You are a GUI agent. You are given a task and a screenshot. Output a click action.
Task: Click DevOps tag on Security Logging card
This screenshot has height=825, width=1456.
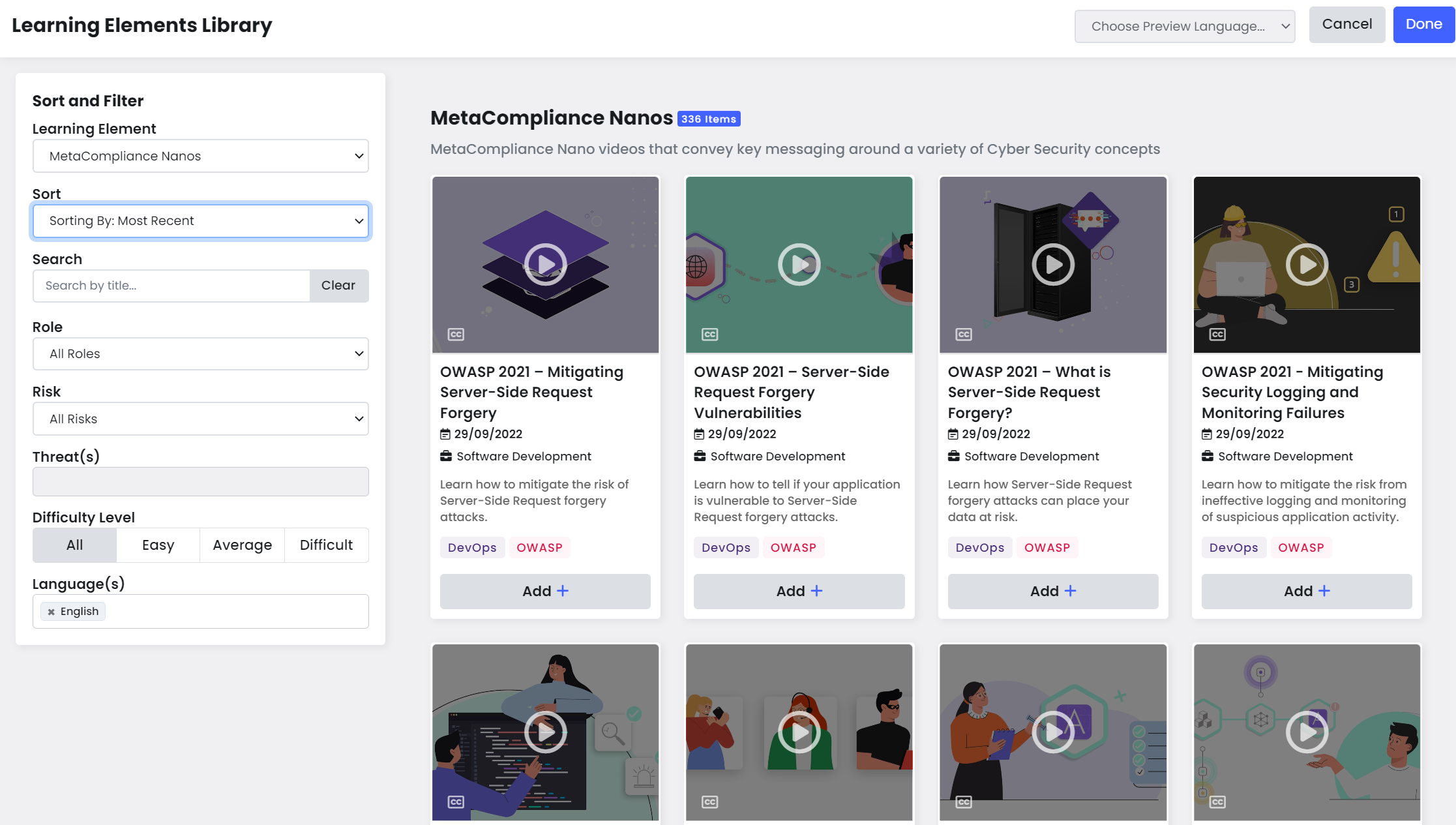[1234, 548]
